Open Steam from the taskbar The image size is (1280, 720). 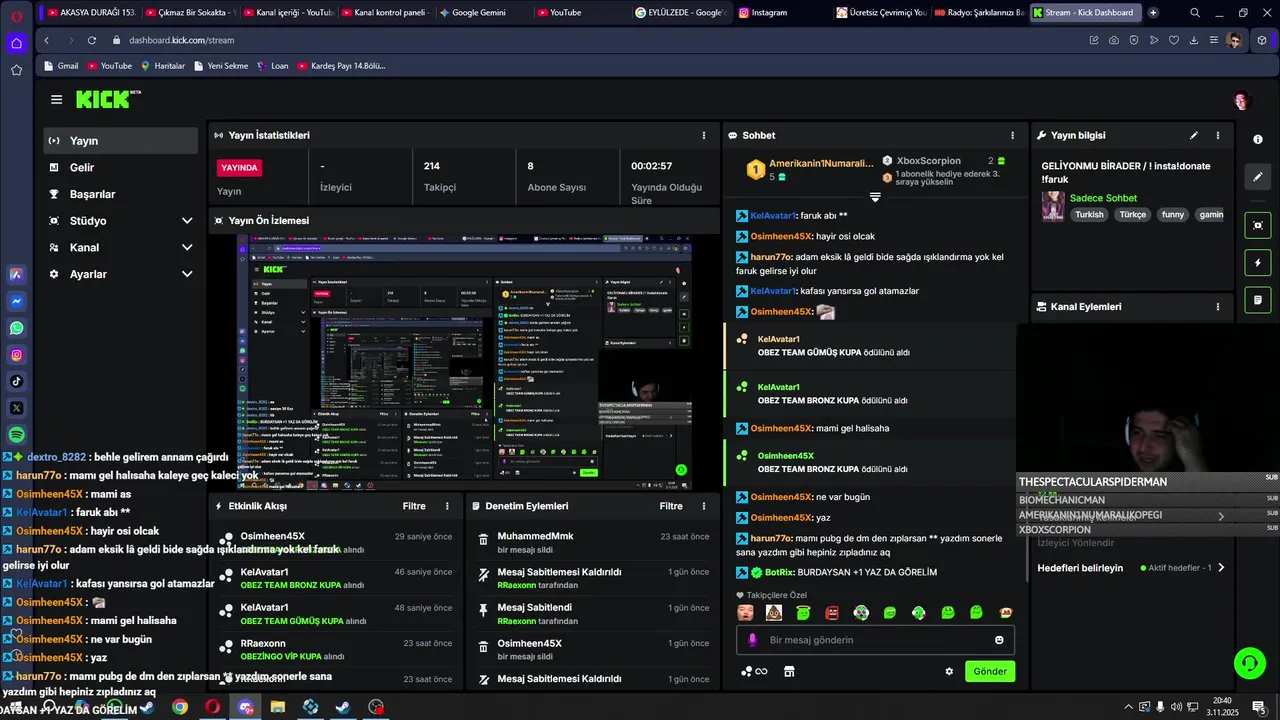click(x=343, y=707)
